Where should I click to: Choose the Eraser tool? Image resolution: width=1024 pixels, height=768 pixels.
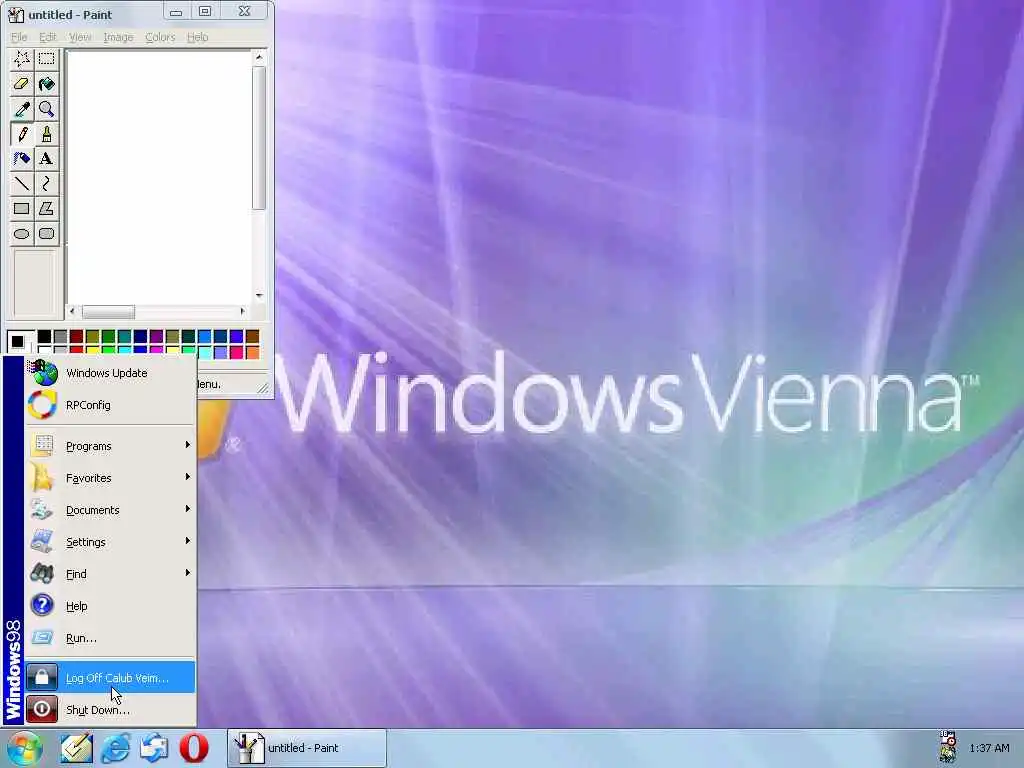[x=22, y=84]
